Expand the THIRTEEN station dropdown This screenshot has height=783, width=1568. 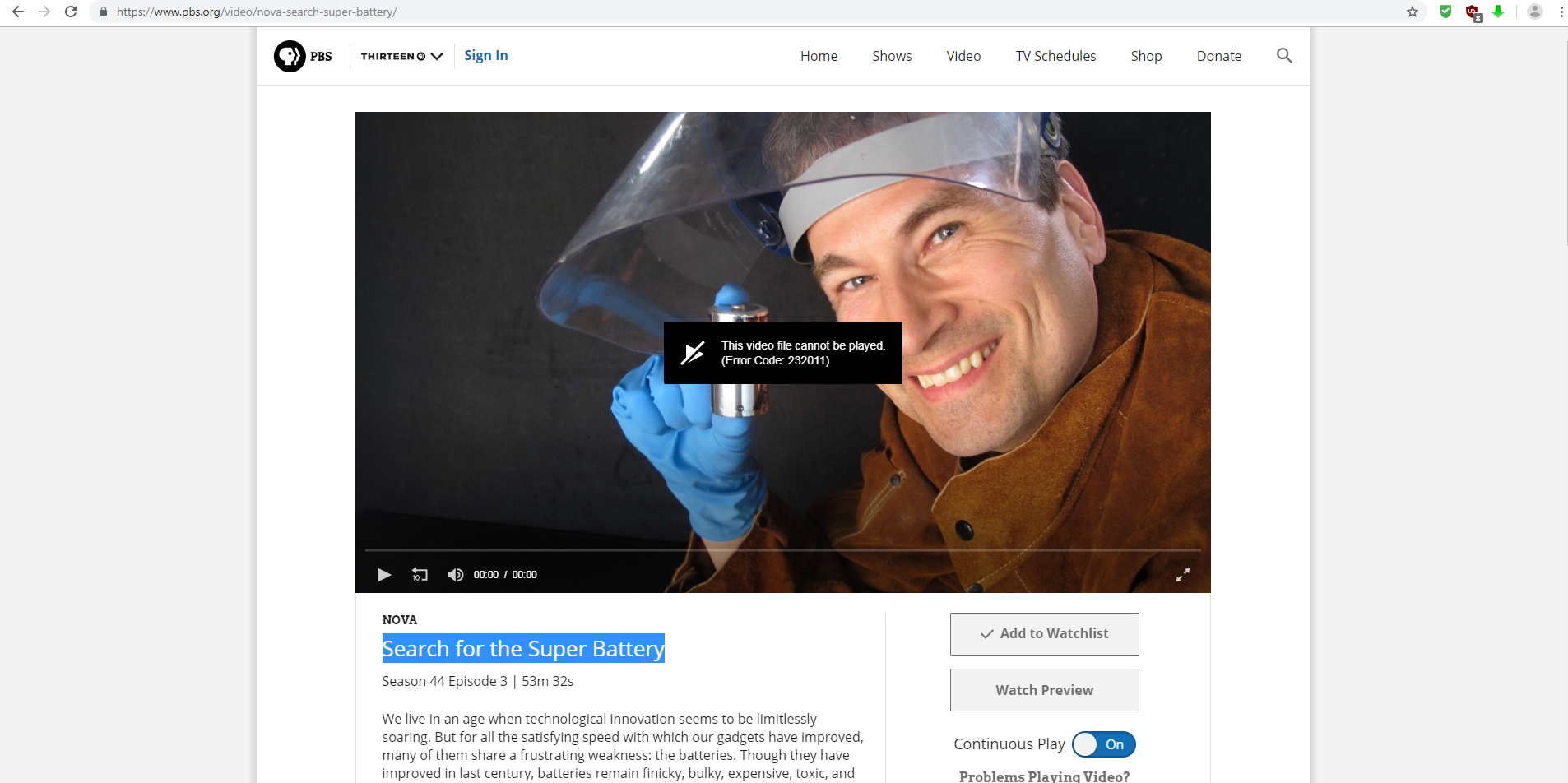coord(437,55)
